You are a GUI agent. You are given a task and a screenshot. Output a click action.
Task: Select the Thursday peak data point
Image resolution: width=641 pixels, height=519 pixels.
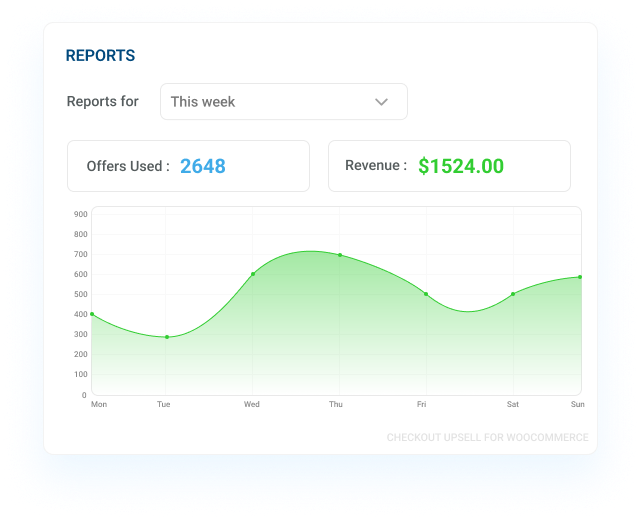pos(340,255)
